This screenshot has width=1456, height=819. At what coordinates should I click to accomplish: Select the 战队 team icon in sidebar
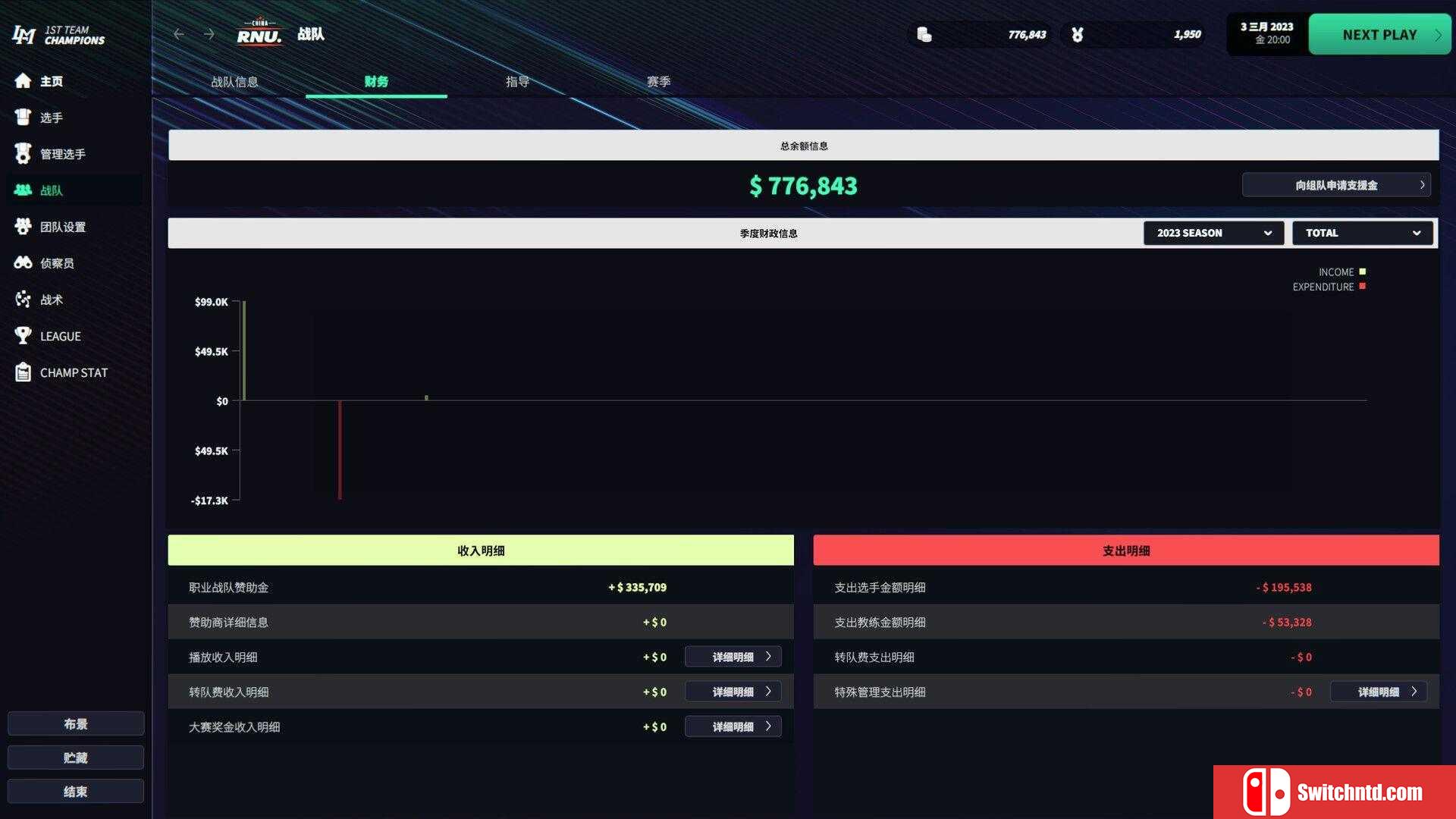pyautogui.click(x=23, y=190)
